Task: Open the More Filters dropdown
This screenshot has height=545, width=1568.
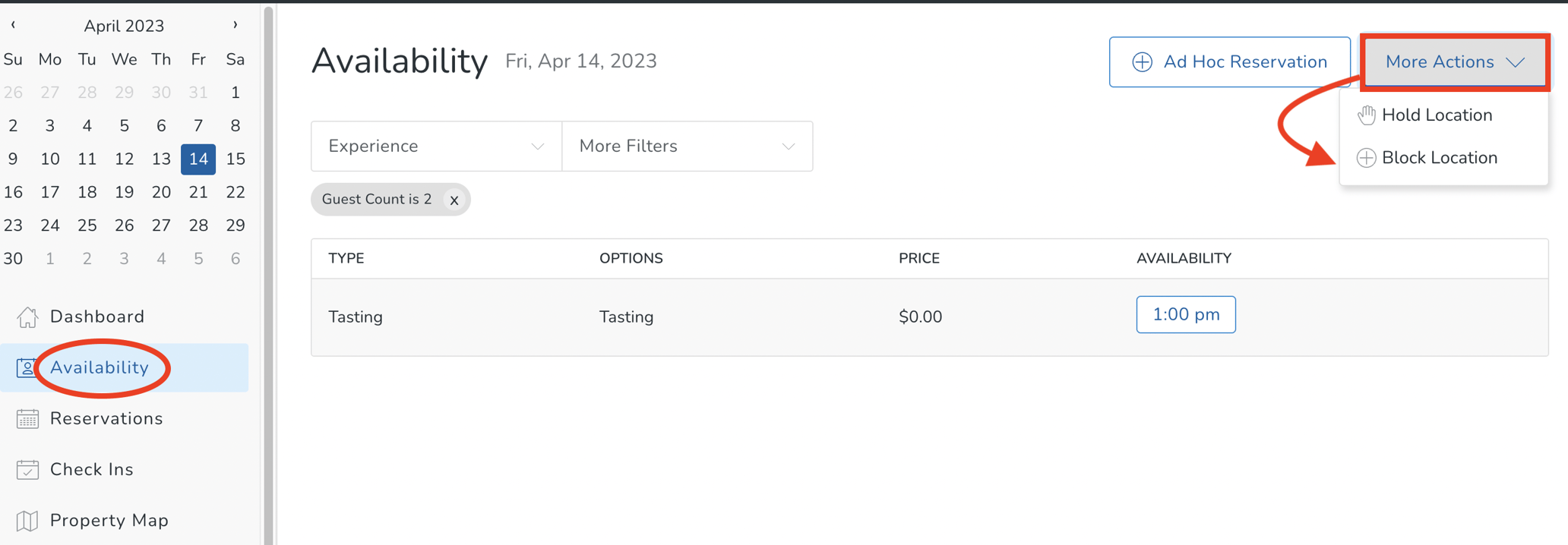Action: click(x=687, y=146)
